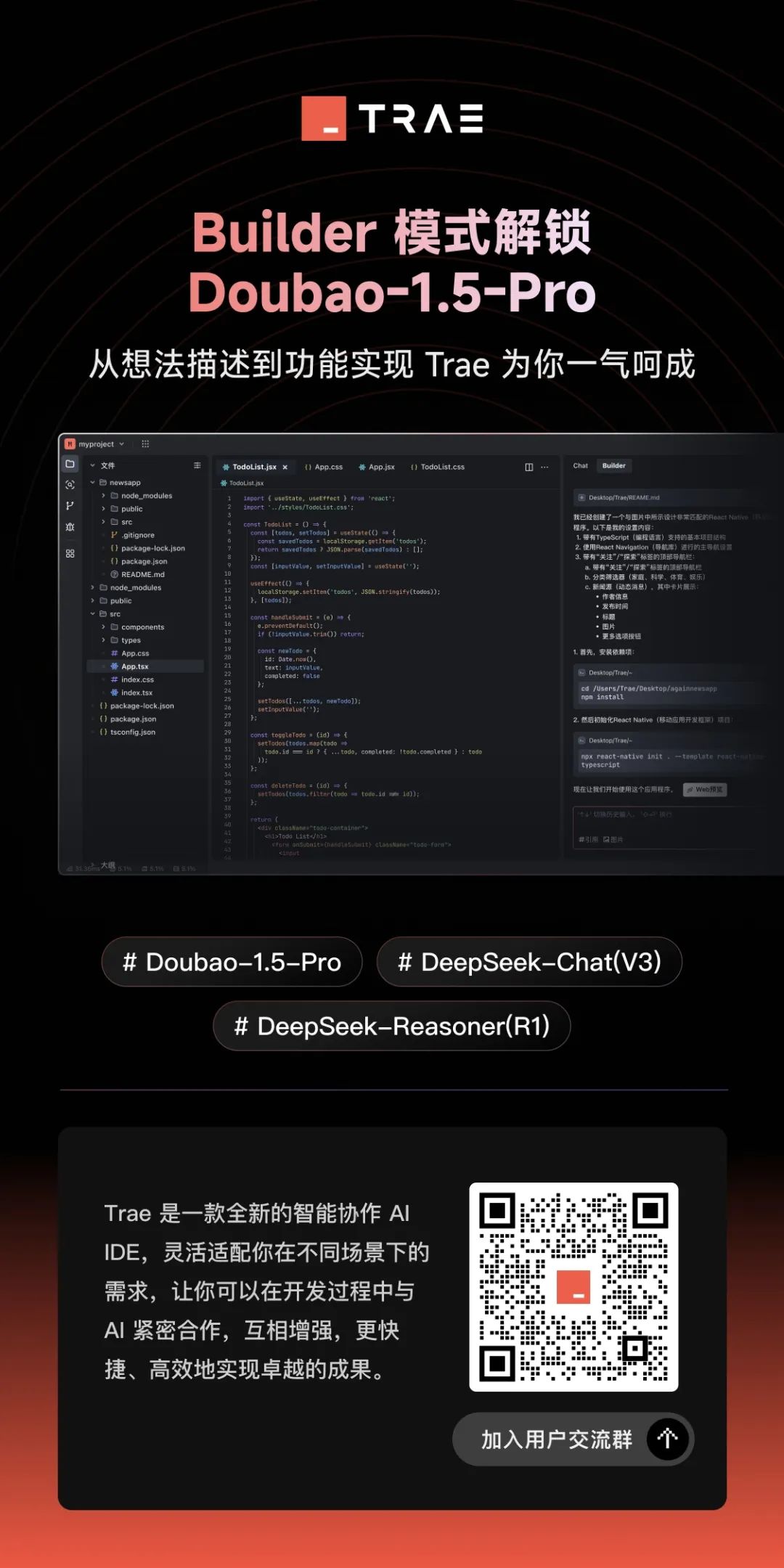This screenshot has height=1568, width=784.
Task: Click the 加入用户交流群 button
Action: [573, 1439]
